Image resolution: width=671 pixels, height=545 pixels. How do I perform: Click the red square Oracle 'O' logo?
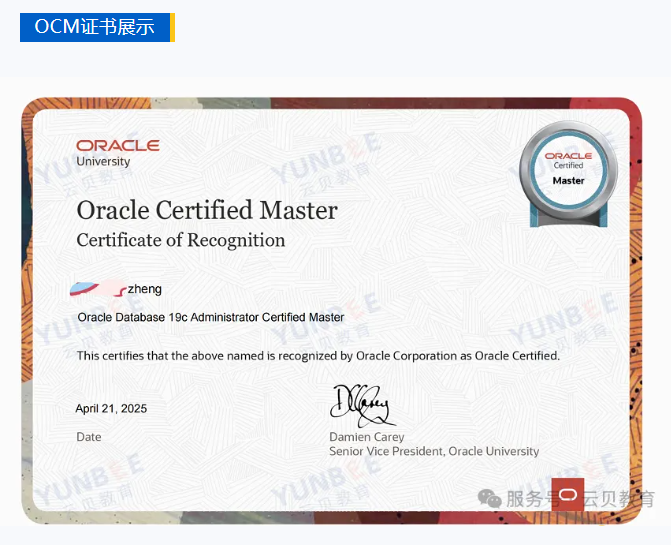[x=567, y=494]
